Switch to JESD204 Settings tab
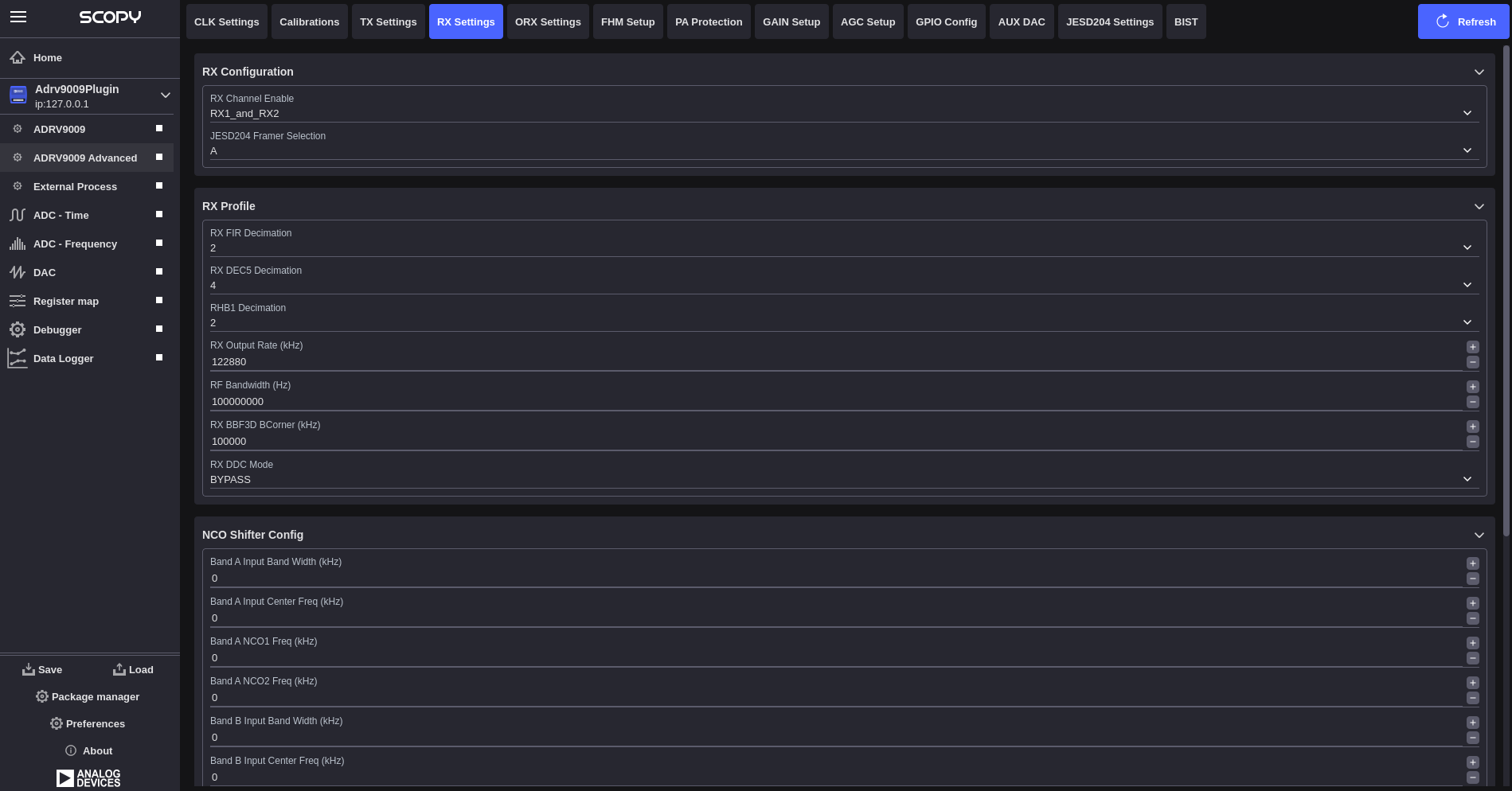 pyautogui.click(x=1110, y=21)
